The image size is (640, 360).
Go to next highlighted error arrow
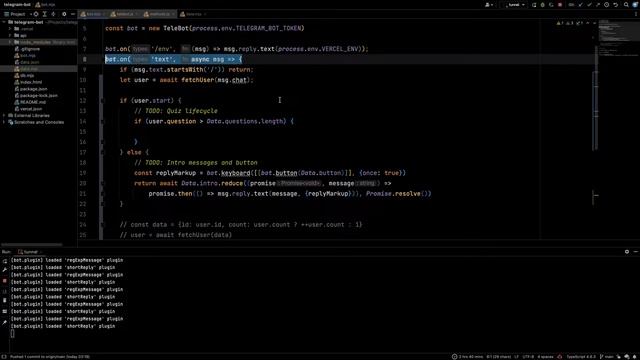pos(594,23)
